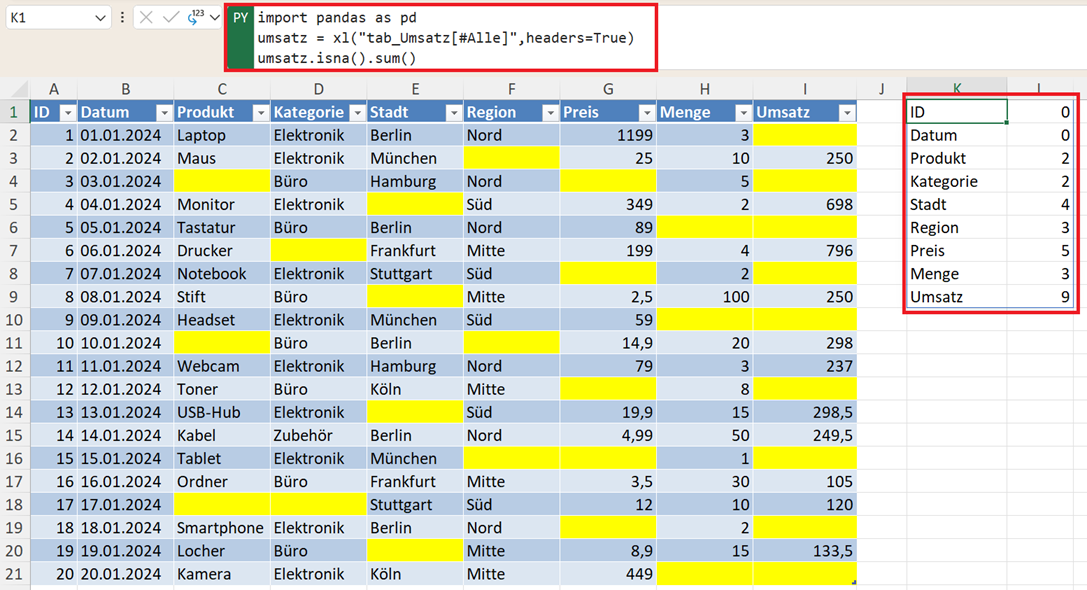
Task: Click the cell containing Smartphone
Action: click(x=222, y=528)
